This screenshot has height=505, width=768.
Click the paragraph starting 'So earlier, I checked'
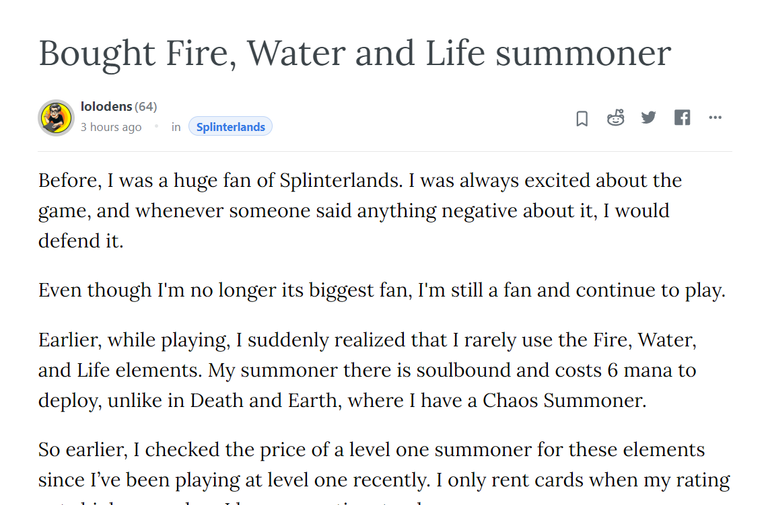(384, 470)
